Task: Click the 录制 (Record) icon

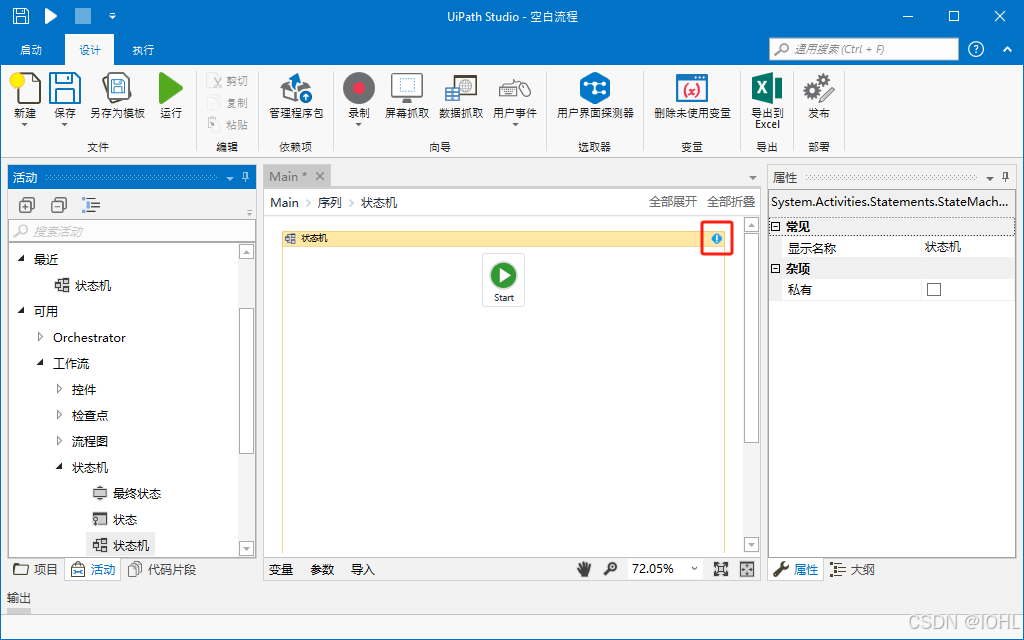Action: (x=359, y=88)
